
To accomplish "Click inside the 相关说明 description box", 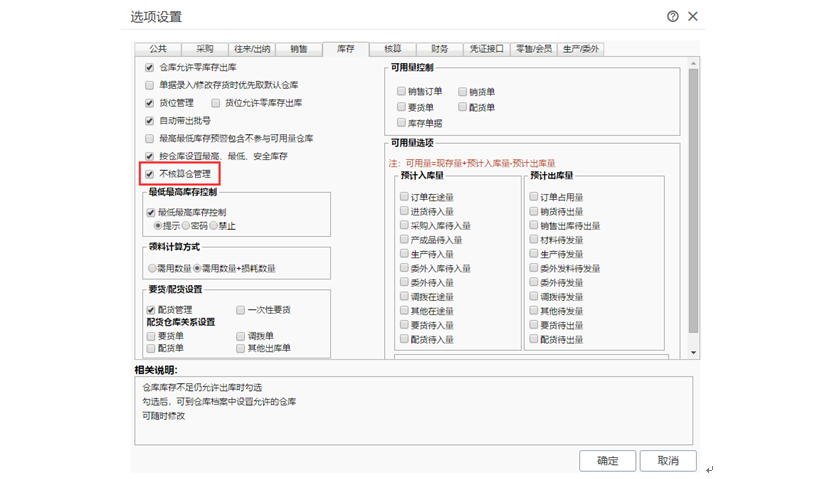I will [x=414, y=411].
